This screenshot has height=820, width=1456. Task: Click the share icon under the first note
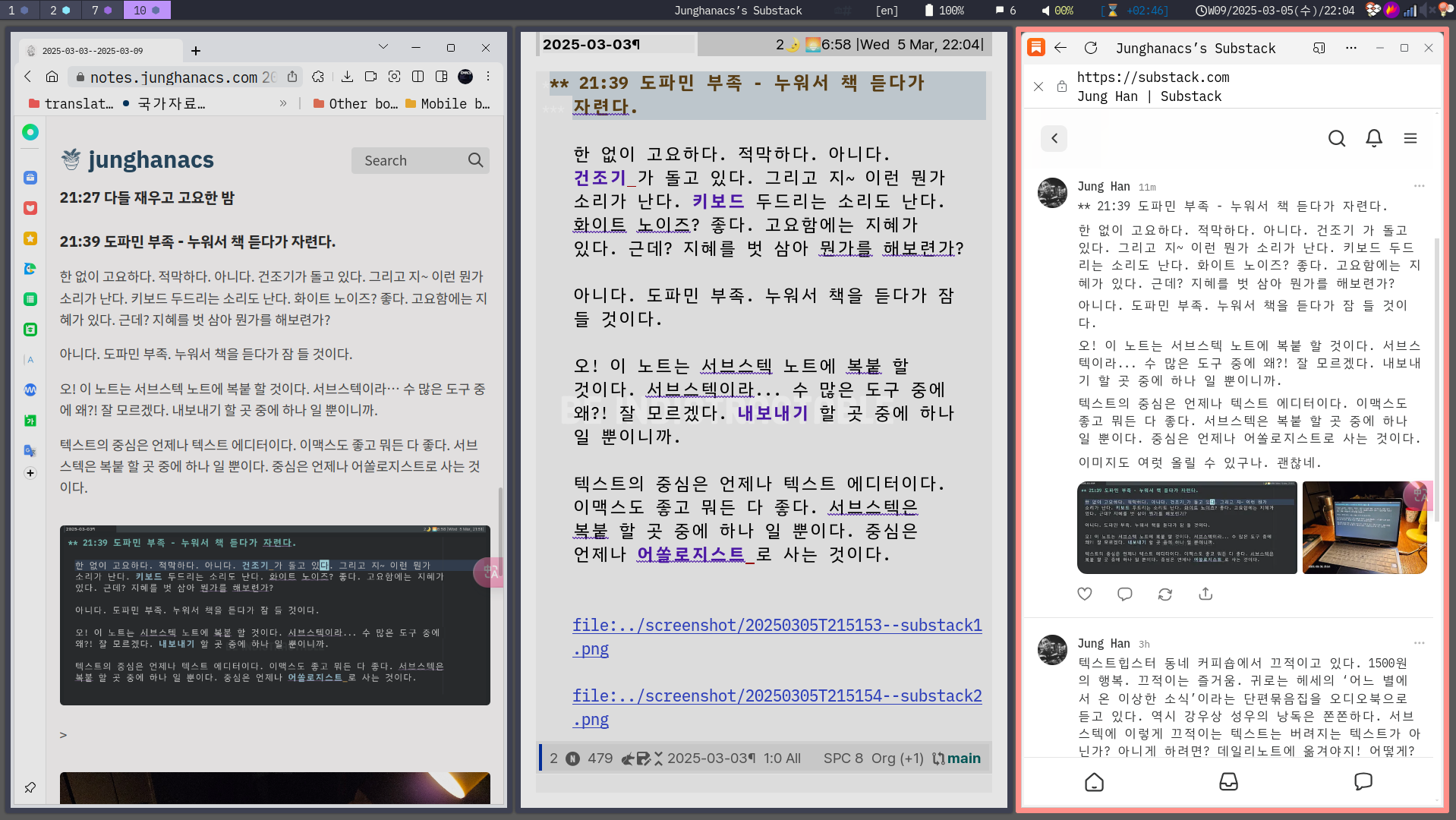pyautogui.click(x=1205, y=594)
